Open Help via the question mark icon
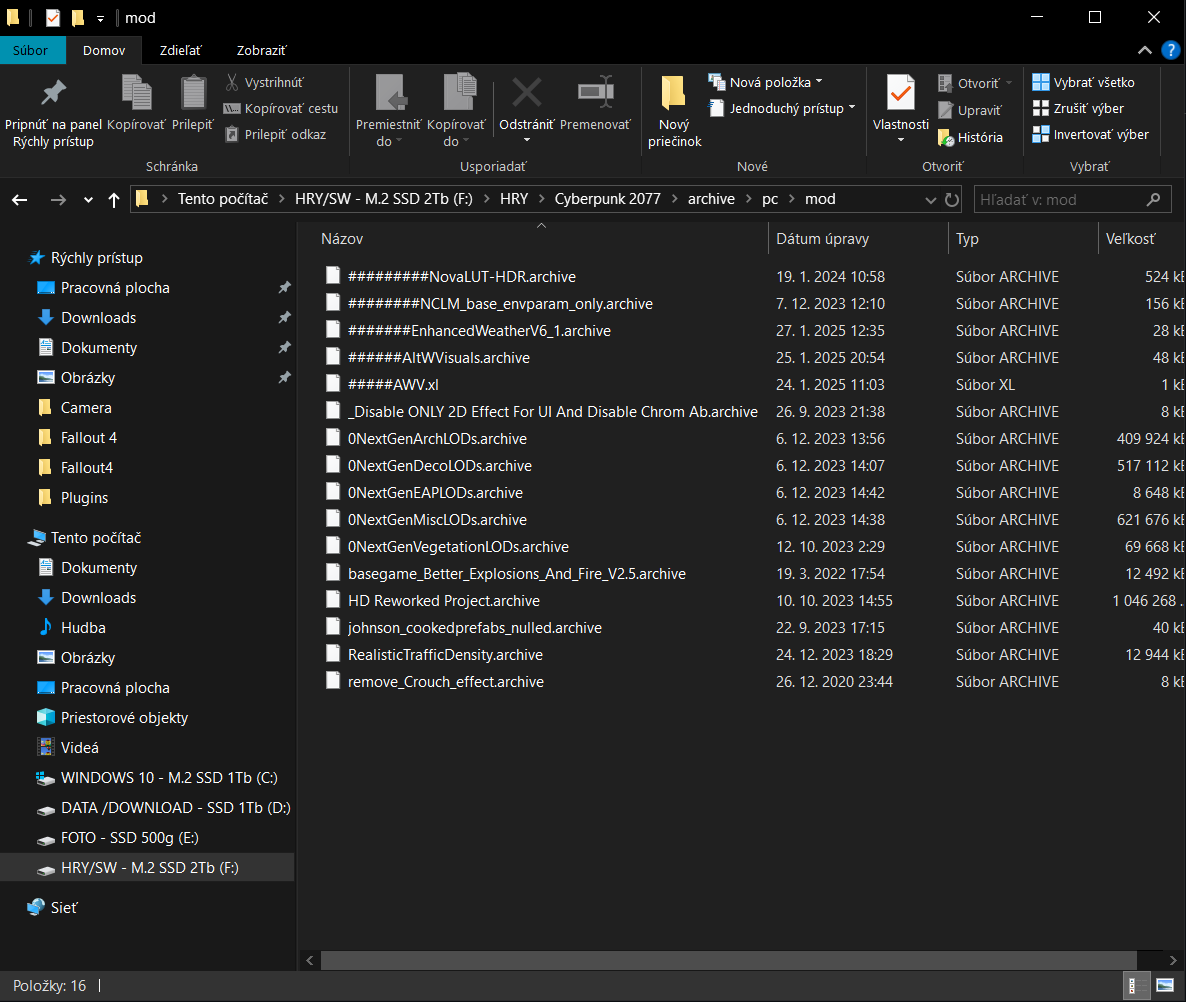 pyautogui.click(x=1170, y=51)
